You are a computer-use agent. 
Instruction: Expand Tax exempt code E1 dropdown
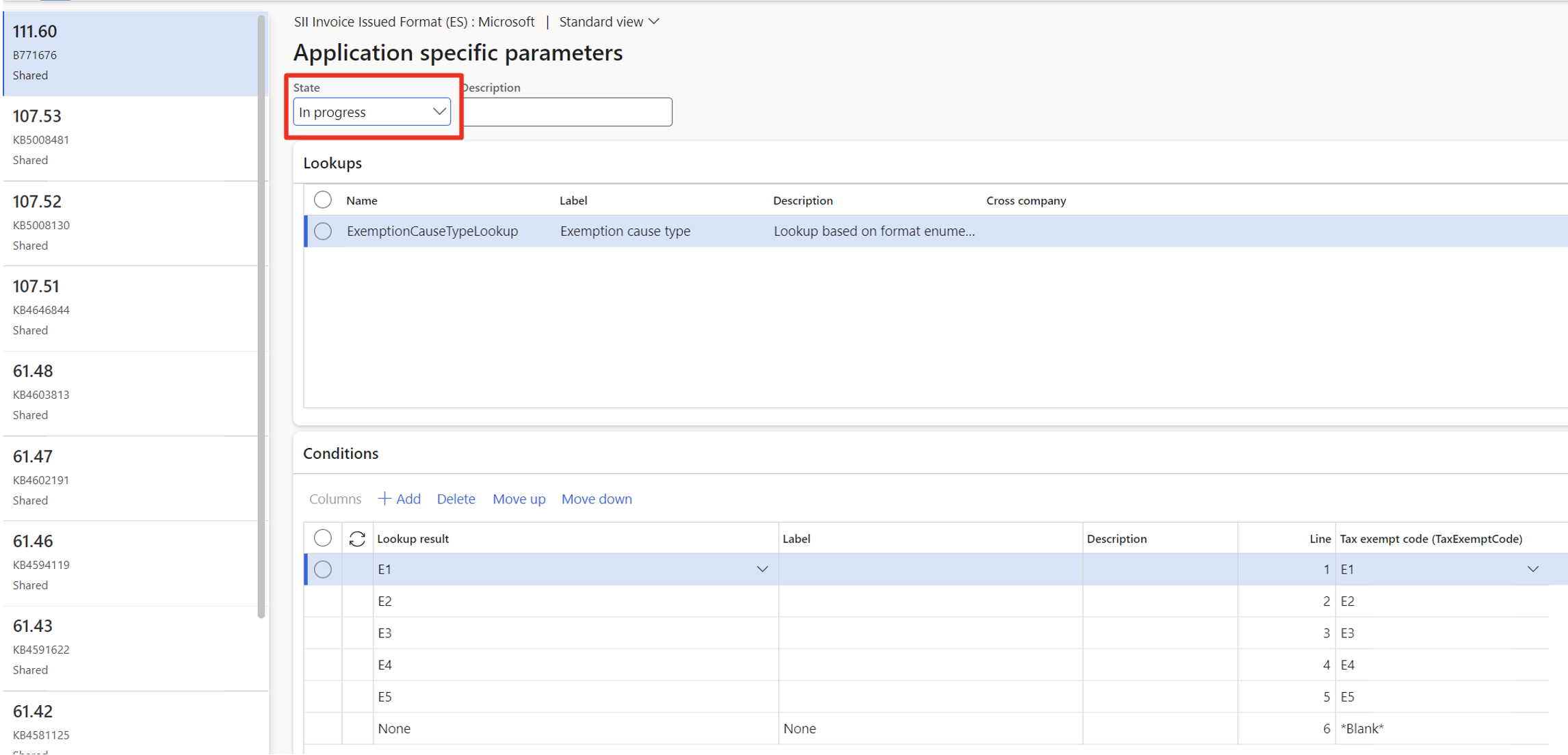1533,569
